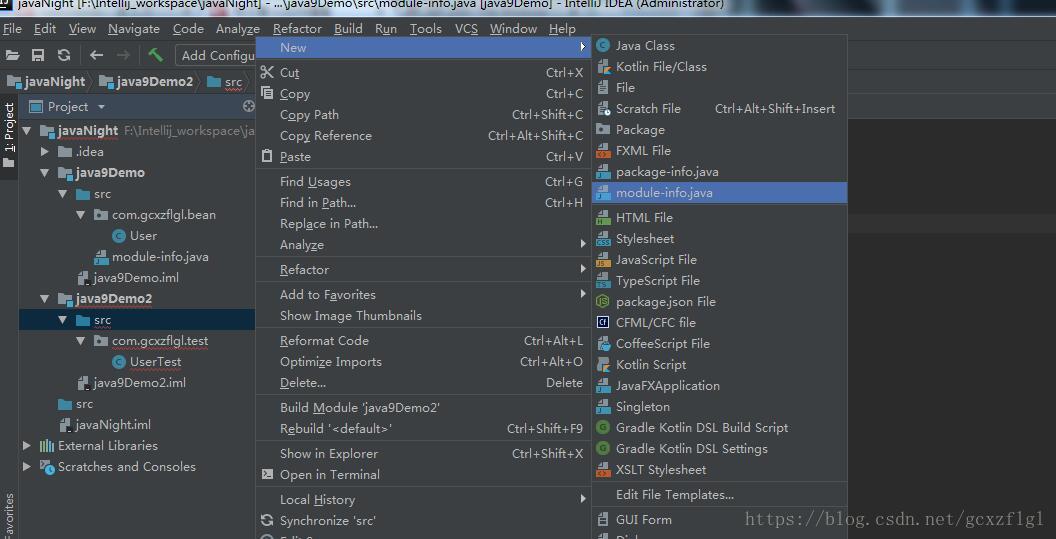Click the Synchronize refresh toolbar icon
This screenshot has height=539, width=1056.
coord(64,55)
